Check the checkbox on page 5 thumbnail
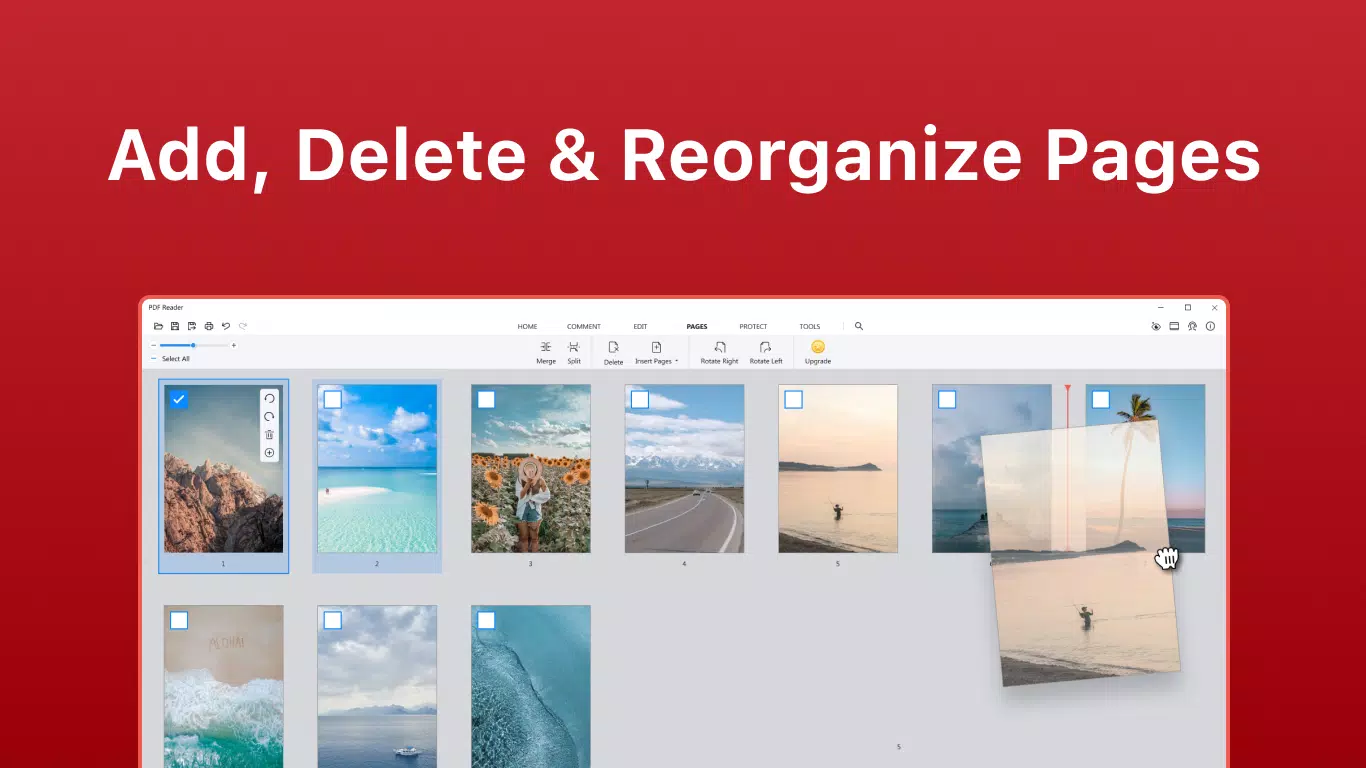This screenshot has width=1366, height=768. pyautogui.click(x=793, y=400)
